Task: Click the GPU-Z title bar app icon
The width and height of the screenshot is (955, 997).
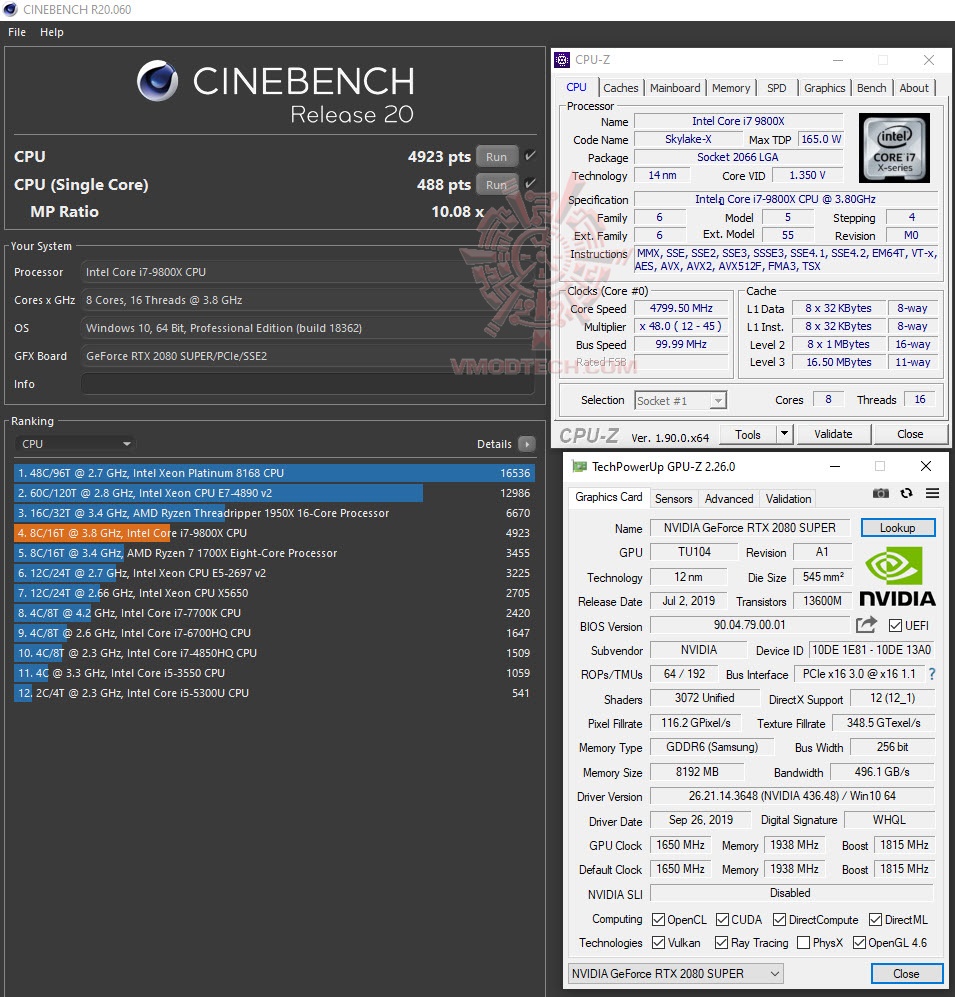Action: tap(579, 467)
